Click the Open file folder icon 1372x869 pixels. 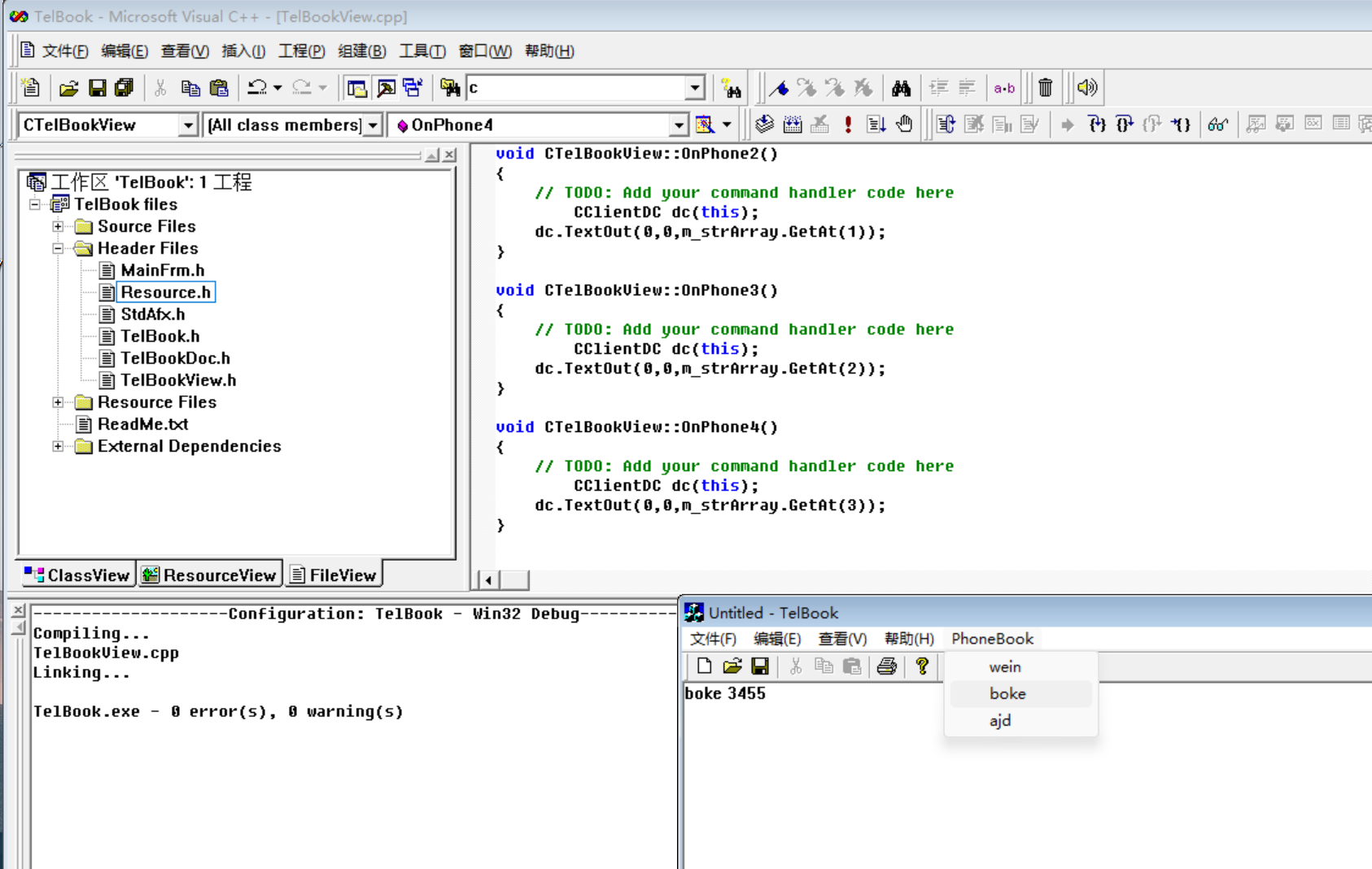point(69,88)
